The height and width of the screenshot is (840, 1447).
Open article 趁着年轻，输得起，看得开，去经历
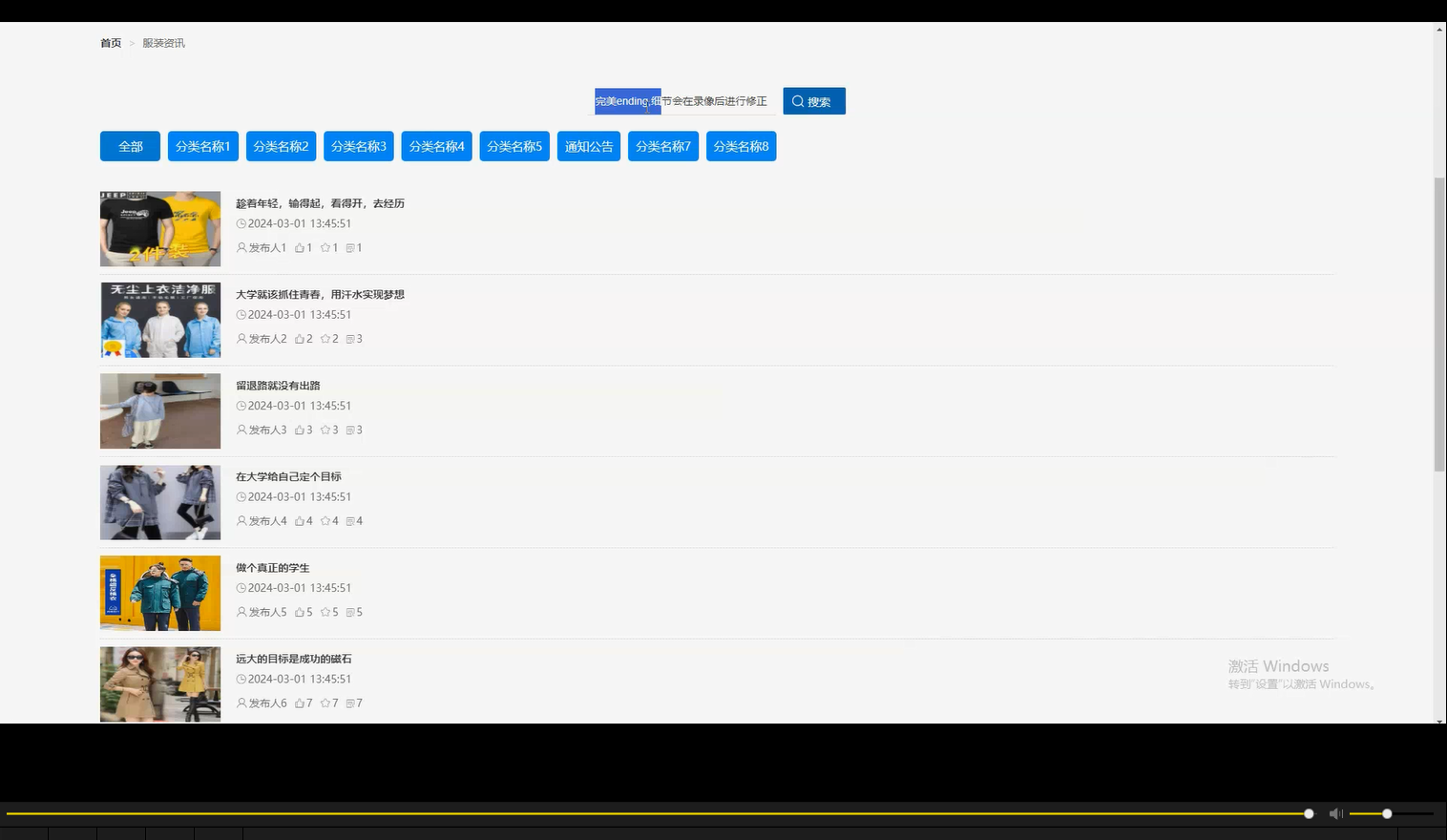(x=320, y=203)
